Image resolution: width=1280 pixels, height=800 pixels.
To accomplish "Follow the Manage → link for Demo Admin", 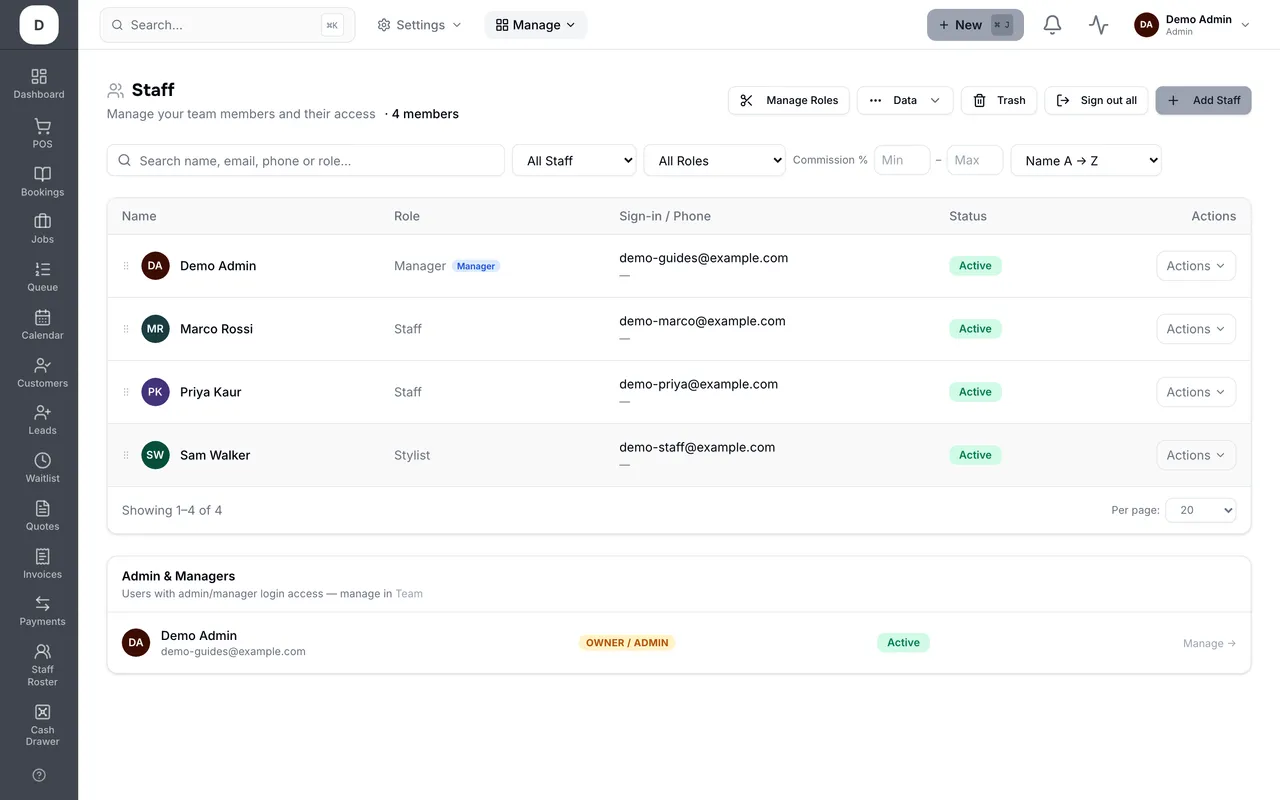I will click(1209, 643).
